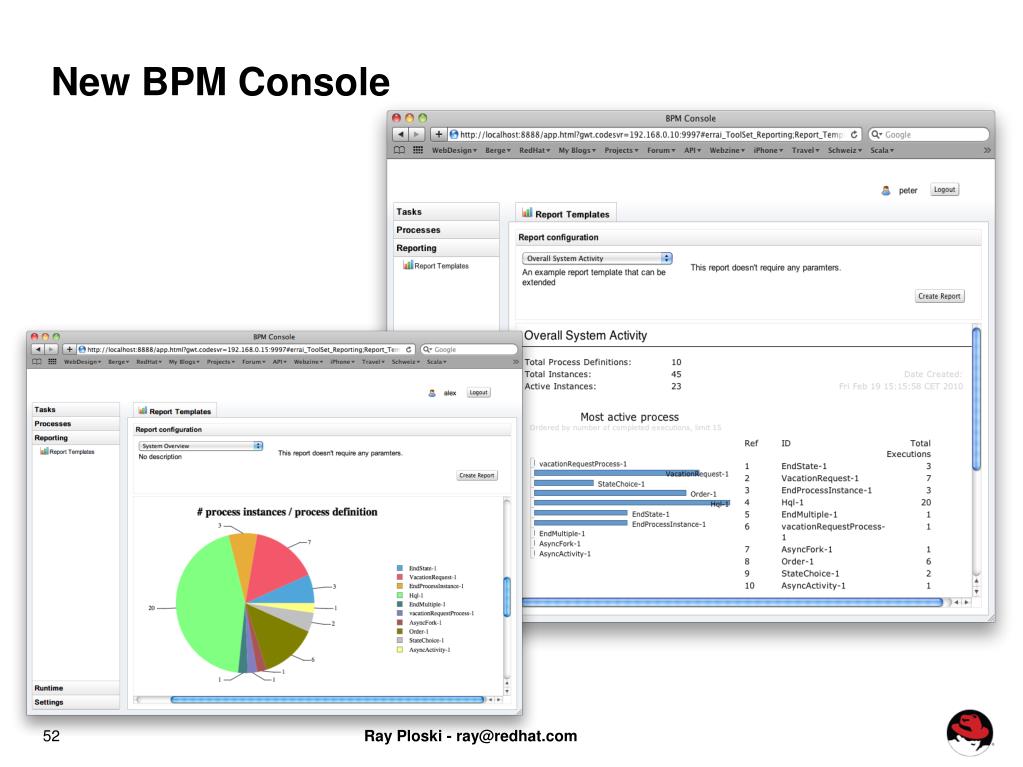Open the Overall System Activity report dropdown

click(x=597, y=258)
